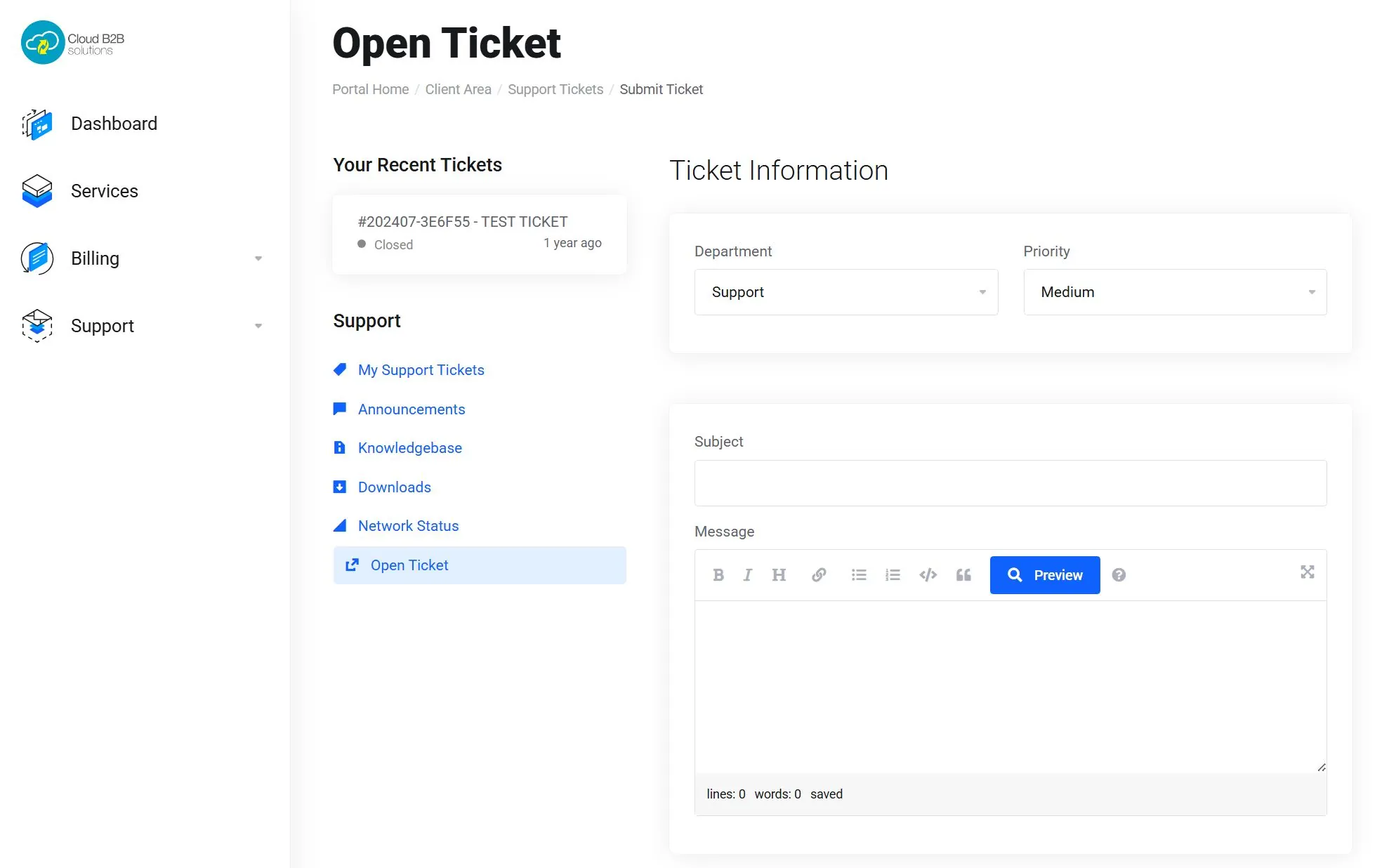The width and height of the screenshot is (1389, 868).
Task: Click the download icon beside Downloads
Action: tap(340, 487)
